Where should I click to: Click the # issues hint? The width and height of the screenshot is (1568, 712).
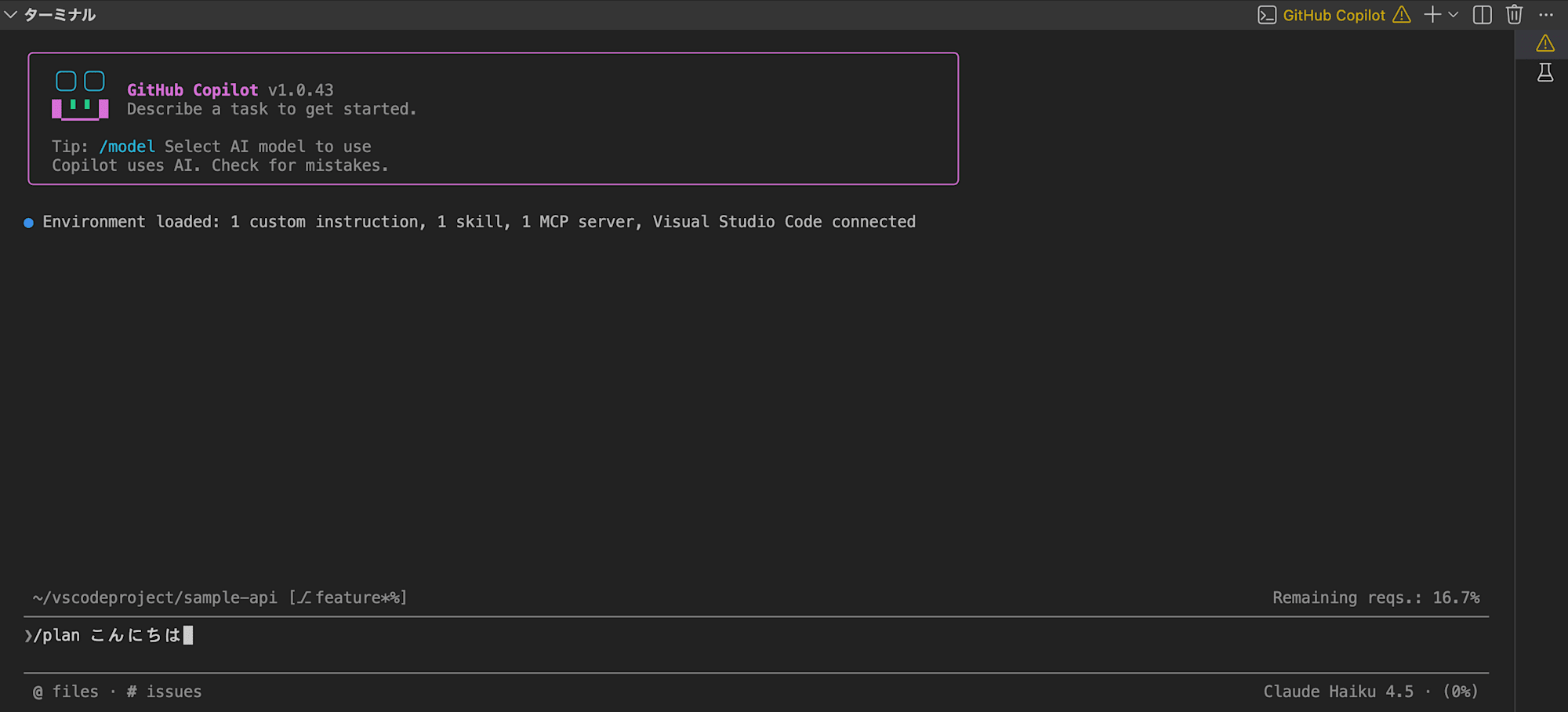164,692
